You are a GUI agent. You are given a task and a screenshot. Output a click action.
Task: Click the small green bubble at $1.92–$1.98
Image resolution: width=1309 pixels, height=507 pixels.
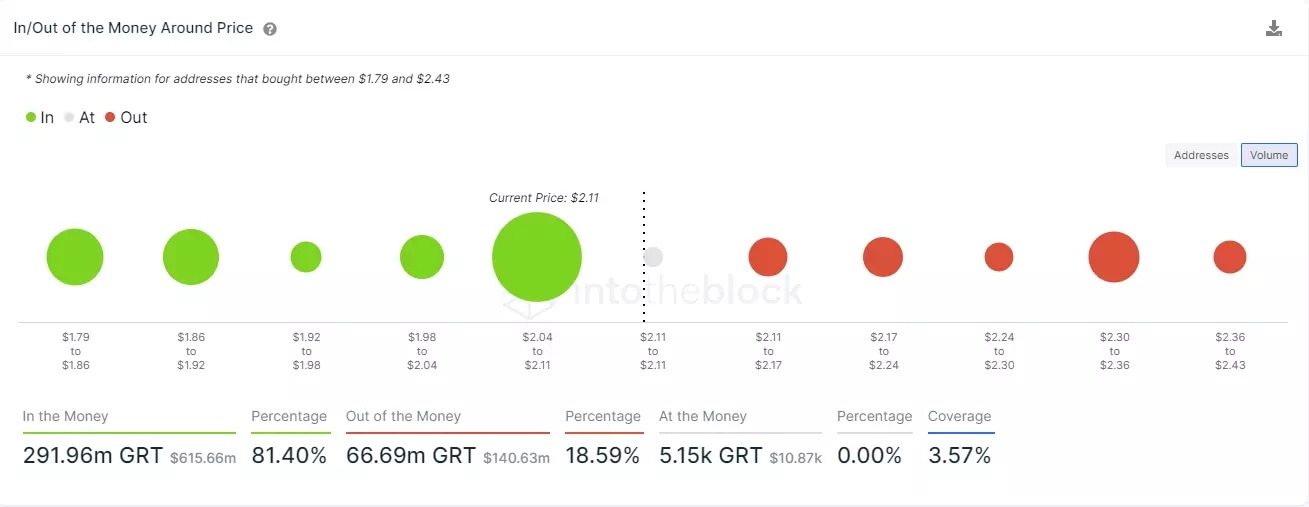306,257
